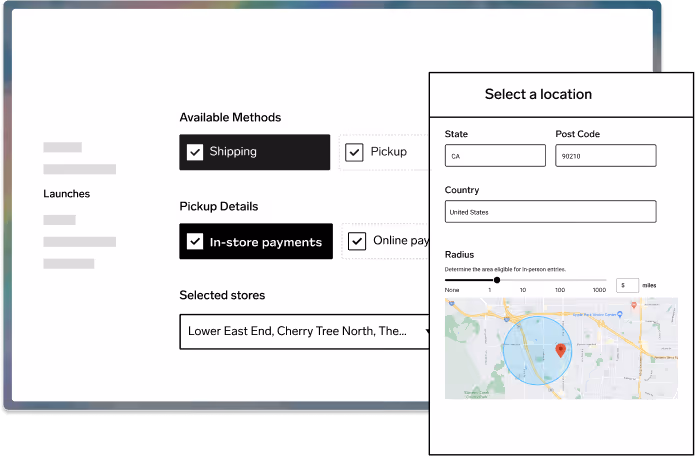695x456 pixels.
Task: Click the blue radius circle on map
Action: [537, 350]
